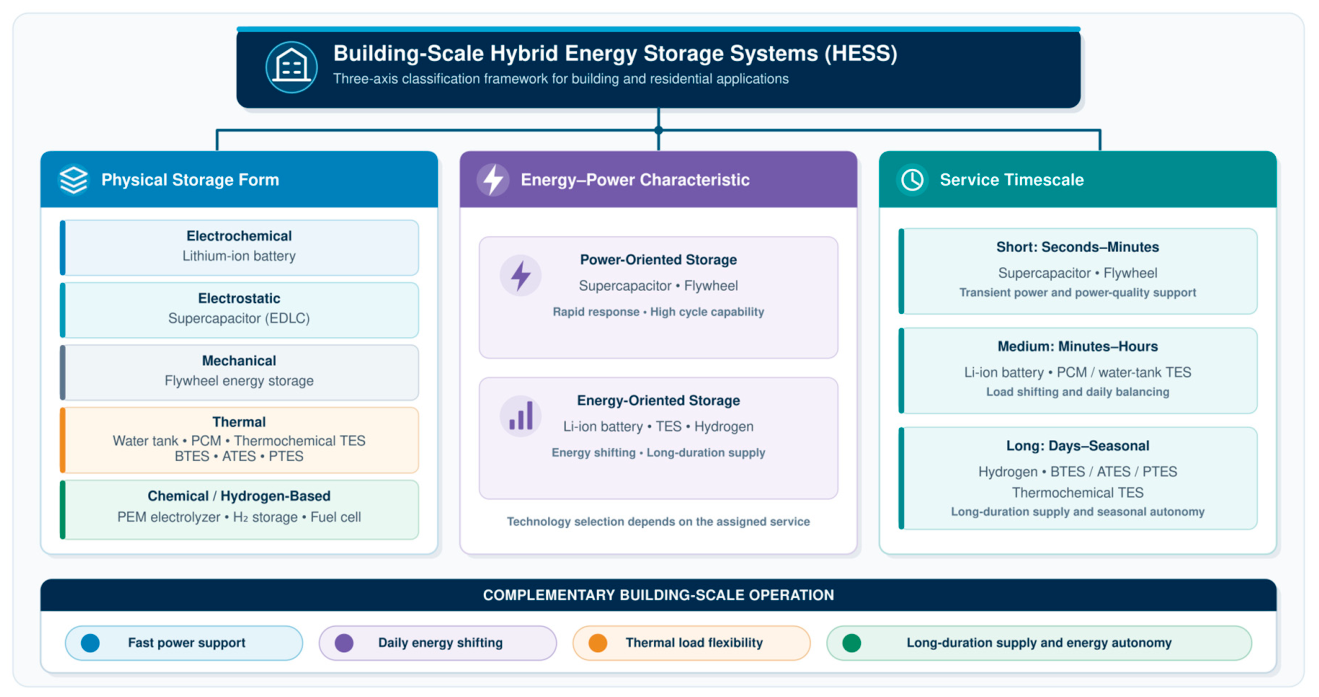Click the "Mechanical" label
The image size is (1319, 697).
point(239,361)
